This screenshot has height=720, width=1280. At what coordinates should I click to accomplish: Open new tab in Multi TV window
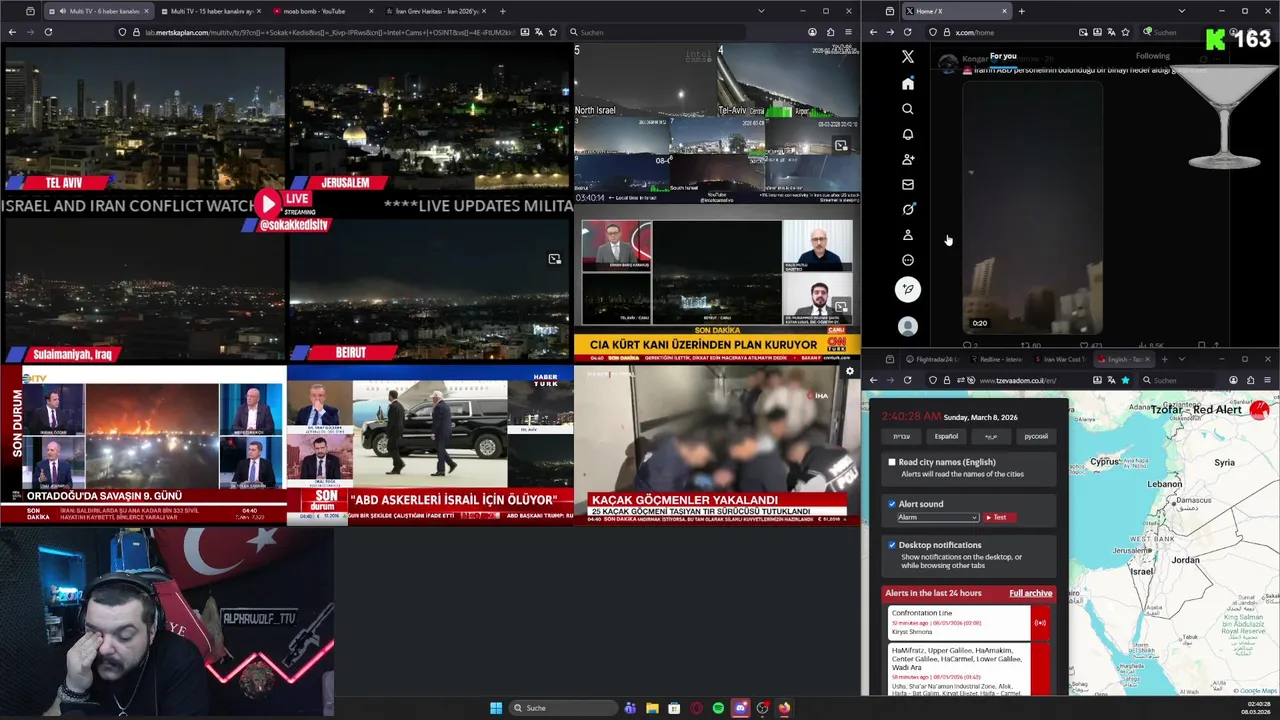click(x=502, y=11)
